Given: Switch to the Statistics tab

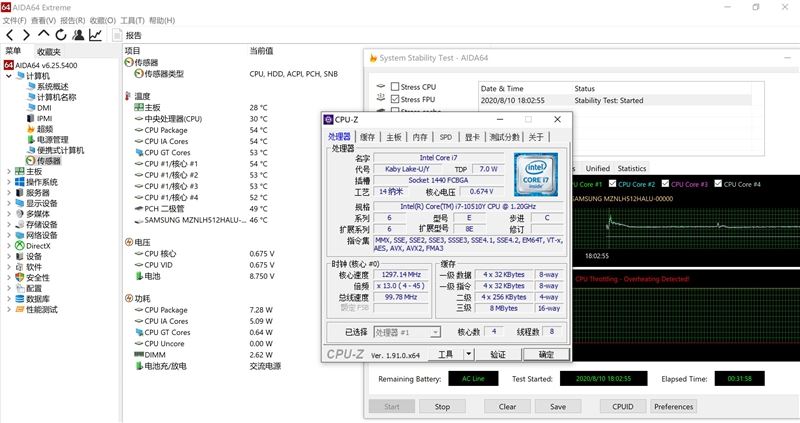Looking at the screenshot, I should (x=632, y=168).
